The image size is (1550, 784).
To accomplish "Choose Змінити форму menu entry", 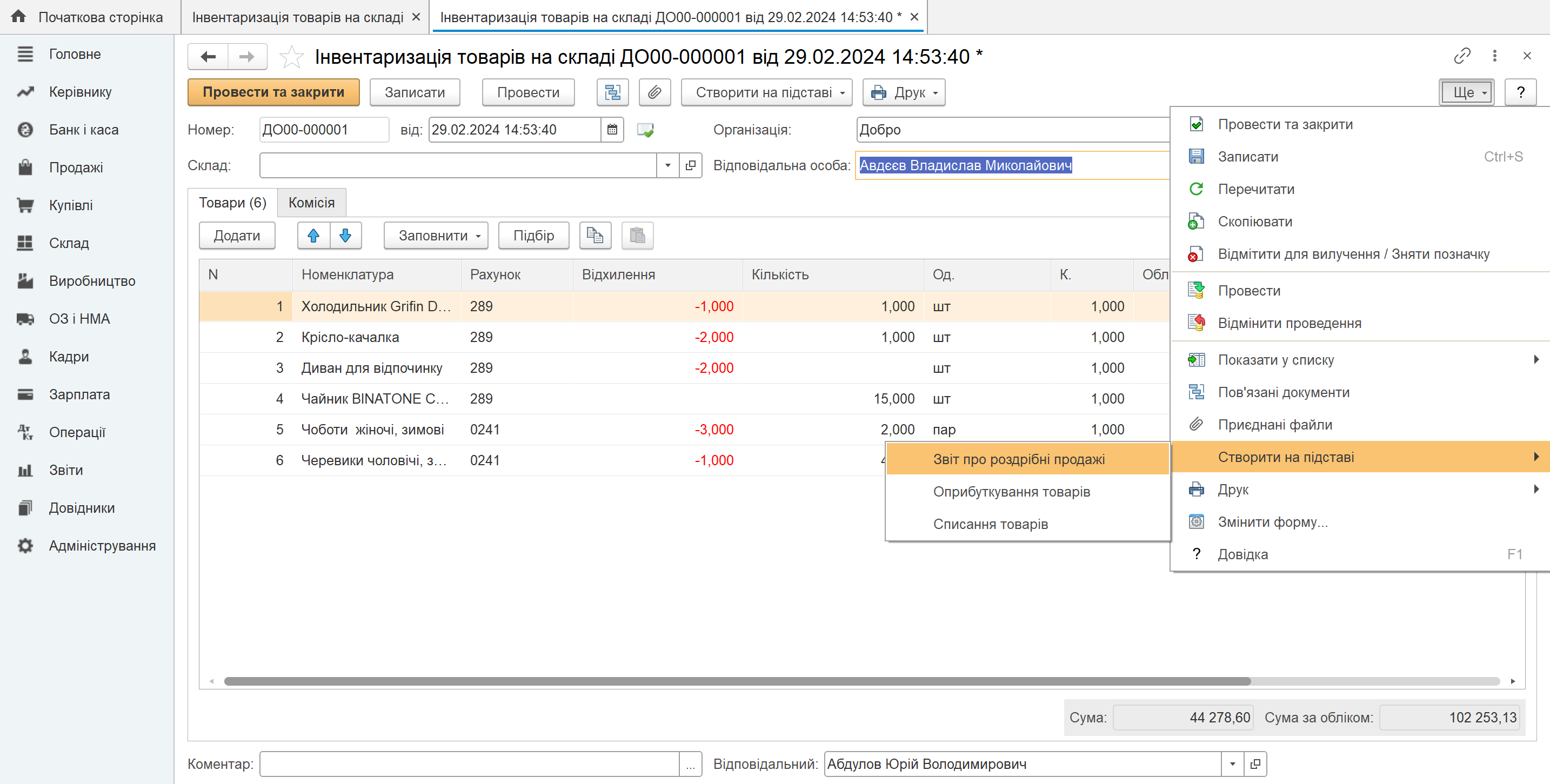I will pos(1361,521).
